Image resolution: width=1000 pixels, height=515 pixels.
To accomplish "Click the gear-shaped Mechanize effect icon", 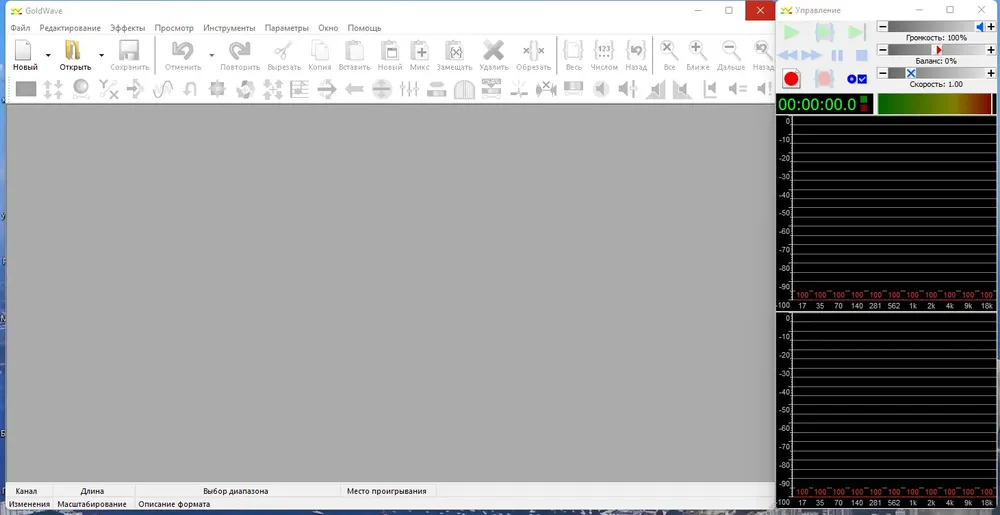I will pos(217,89).
